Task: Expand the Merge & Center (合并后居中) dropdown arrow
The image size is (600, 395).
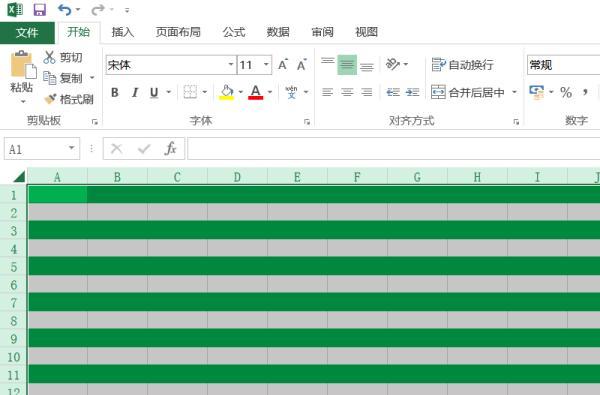Action: pos(514,92)
